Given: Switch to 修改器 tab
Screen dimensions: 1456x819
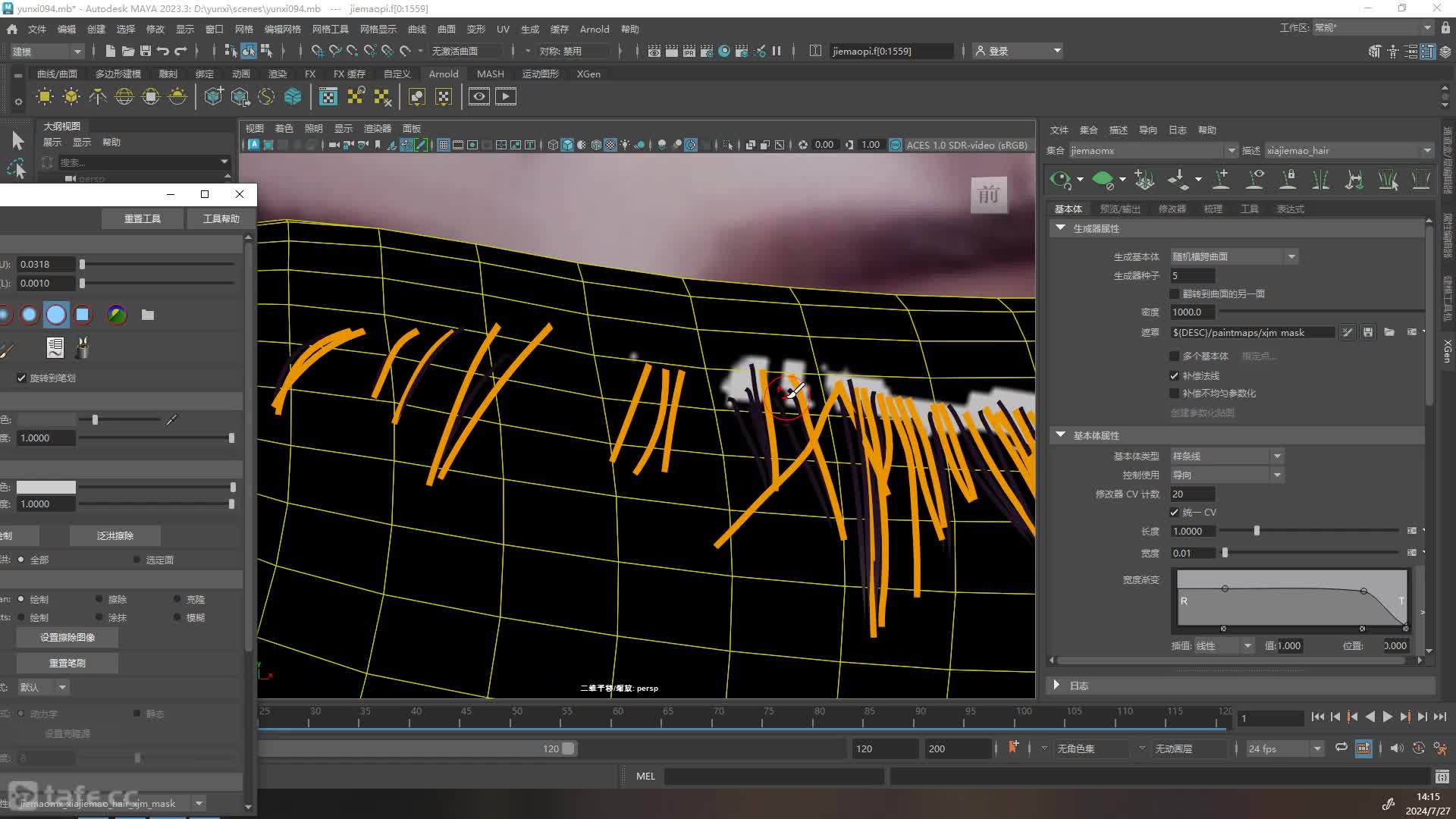Looking at the screenshot, I should tap(1172, 209).
